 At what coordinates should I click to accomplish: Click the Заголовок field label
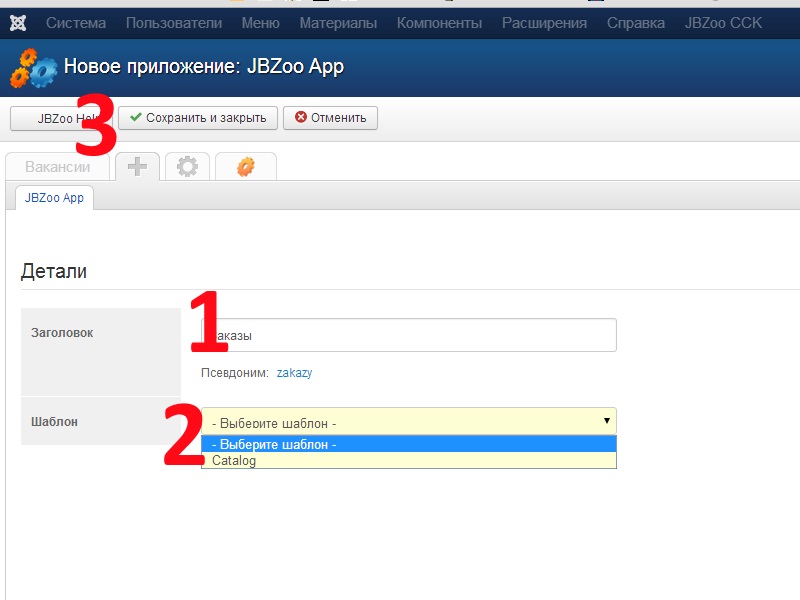point(62,333)
